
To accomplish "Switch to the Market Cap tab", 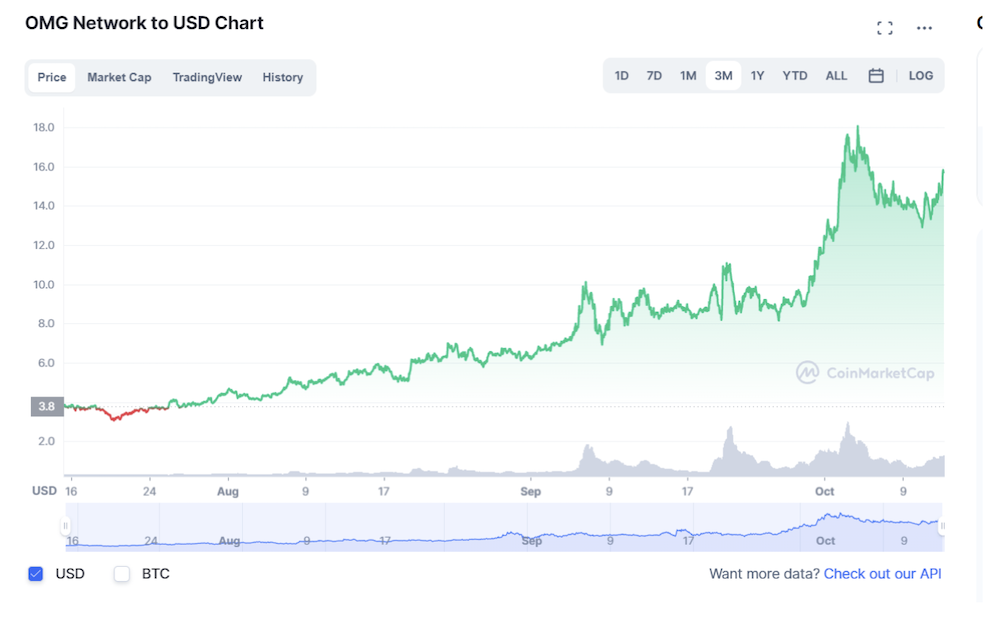I will point(119,77).
